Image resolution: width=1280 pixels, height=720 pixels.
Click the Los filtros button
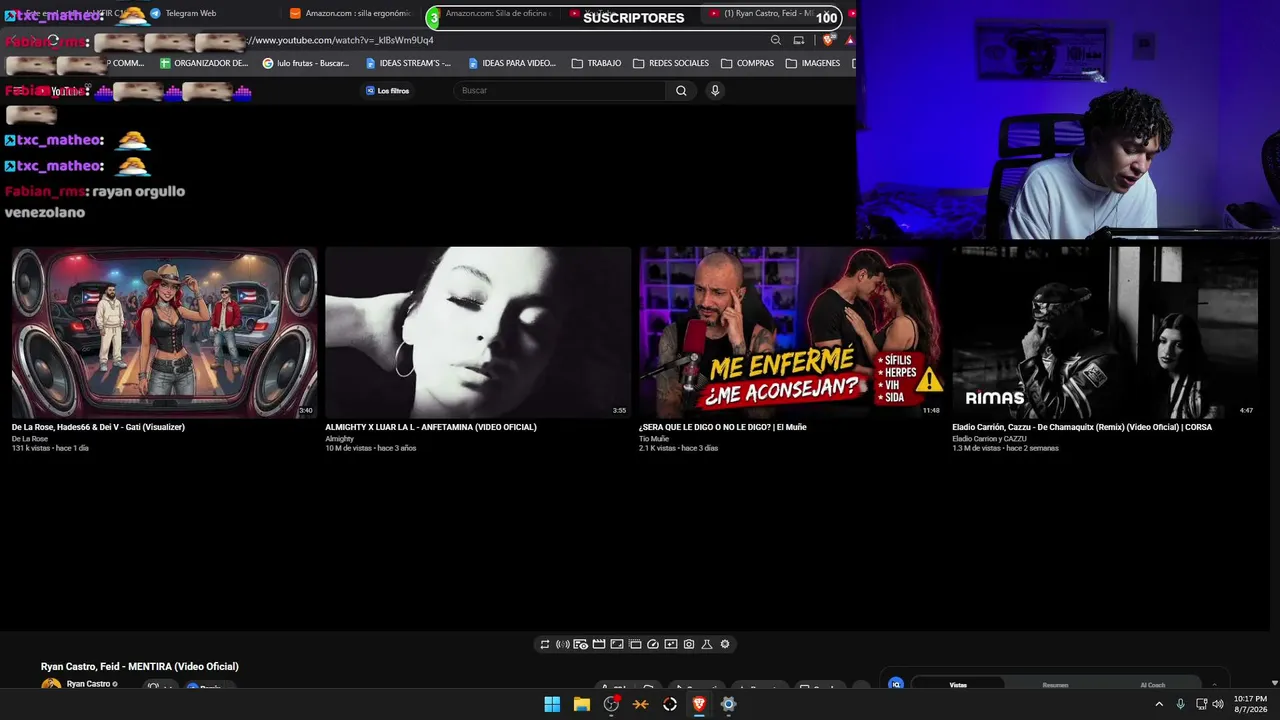coord(387,91)
